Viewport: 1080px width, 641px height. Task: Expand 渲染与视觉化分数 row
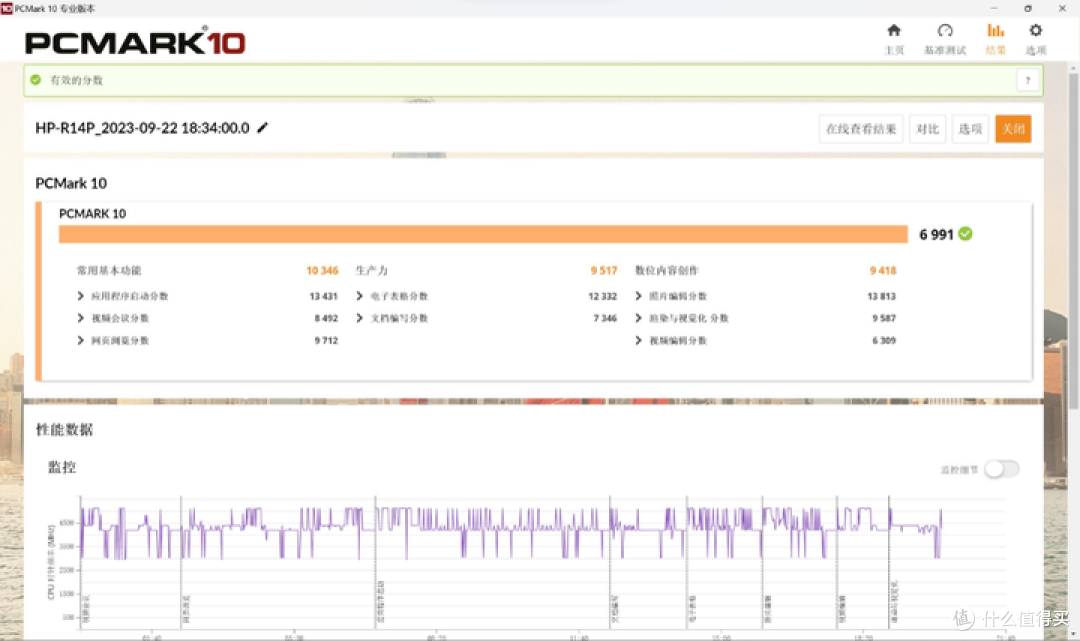coord(638,318)
